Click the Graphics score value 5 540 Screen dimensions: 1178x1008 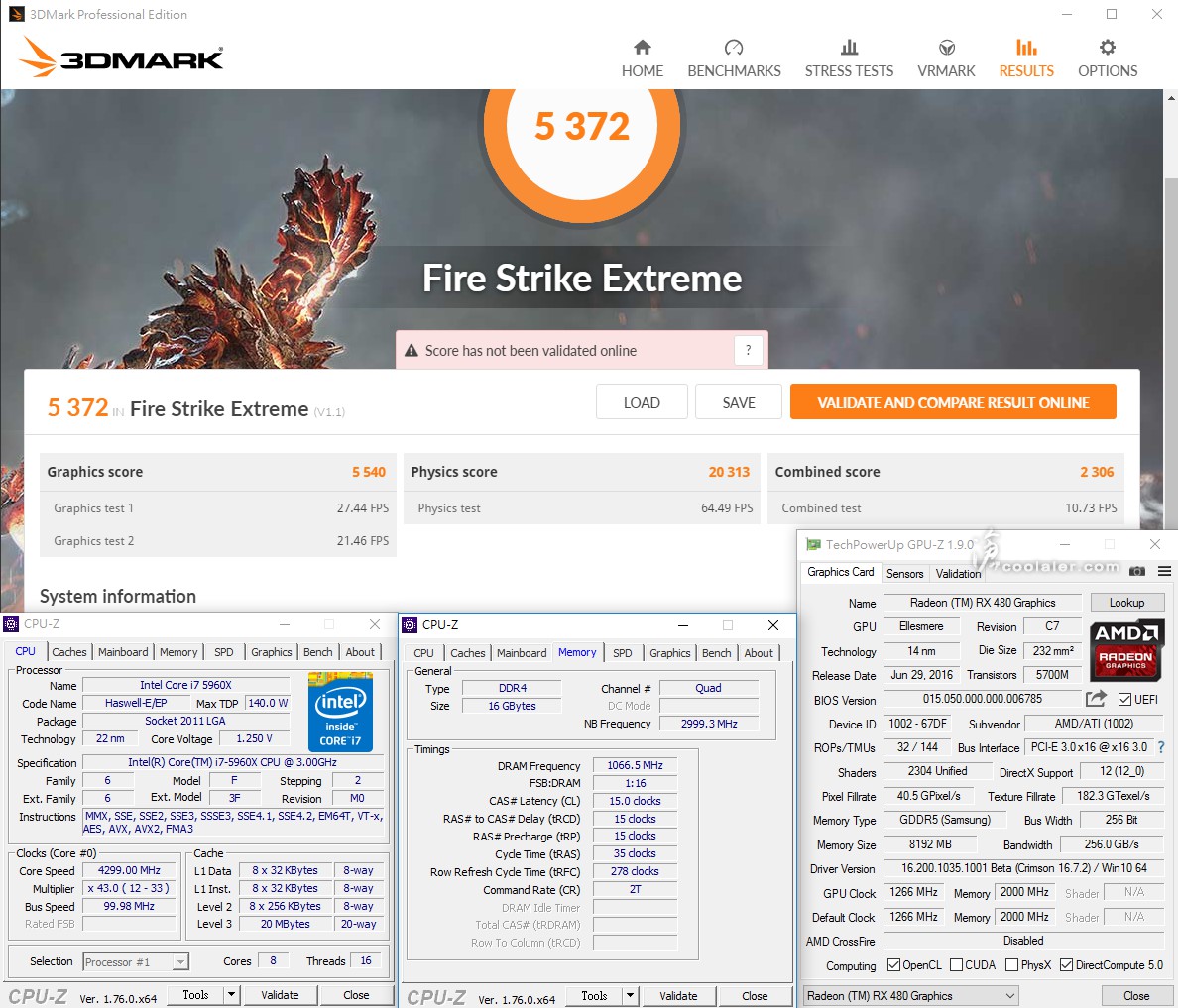coord(369,472)
